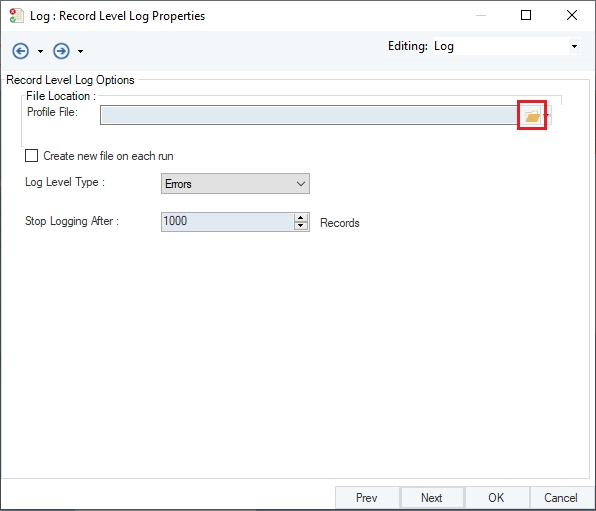
Task: Click the Next button
Action: click(432, 498)
